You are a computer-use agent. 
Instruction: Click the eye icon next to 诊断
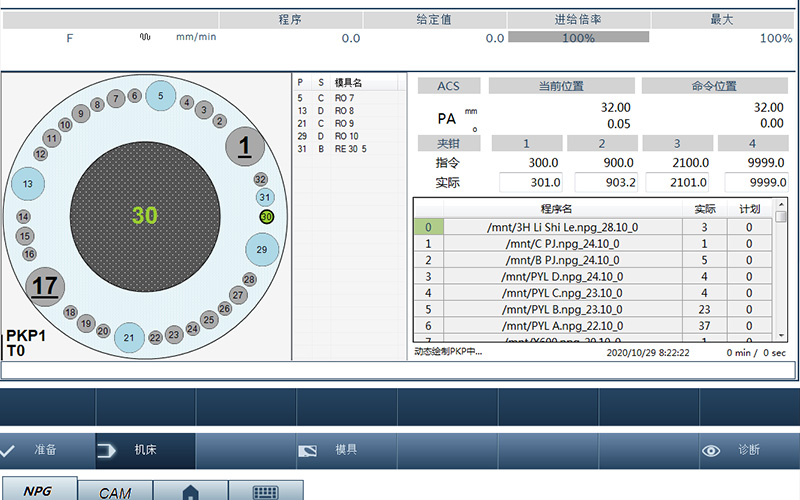[x=711, y=451]
